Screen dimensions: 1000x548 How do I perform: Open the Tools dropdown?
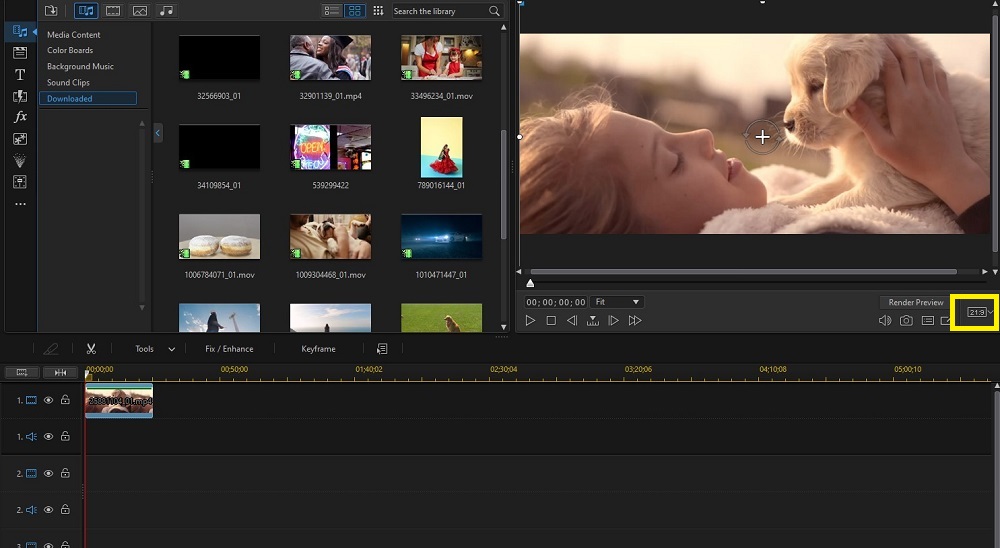tap(155, 349)
